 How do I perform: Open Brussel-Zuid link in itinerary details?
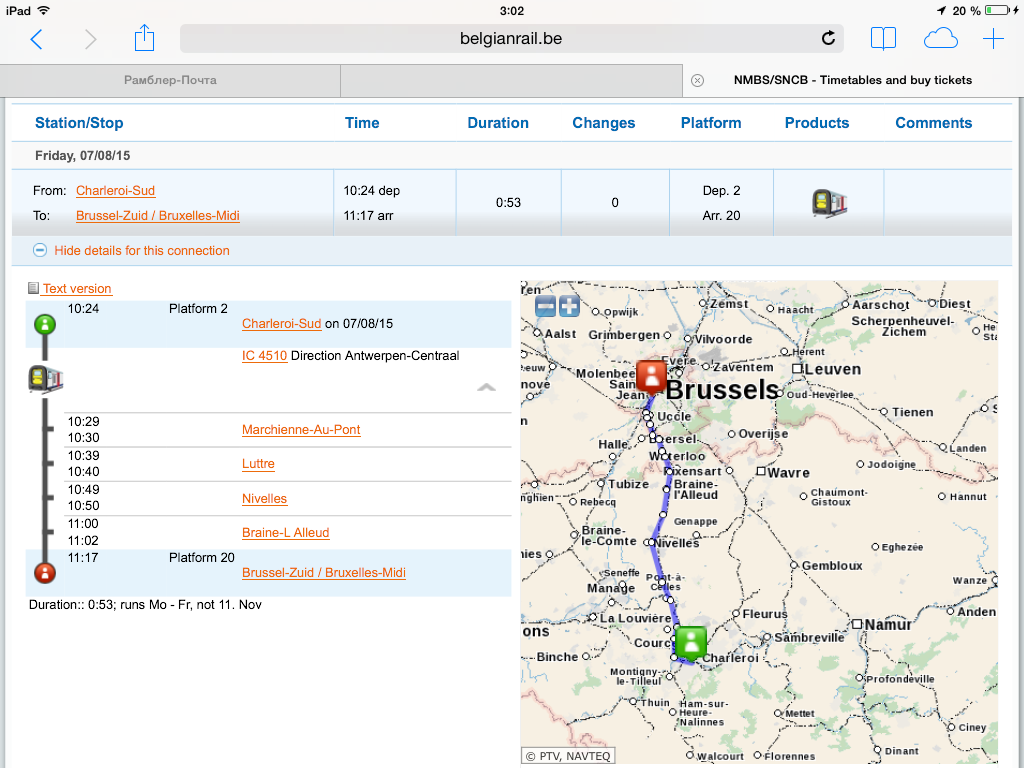(x=324, y=573)
